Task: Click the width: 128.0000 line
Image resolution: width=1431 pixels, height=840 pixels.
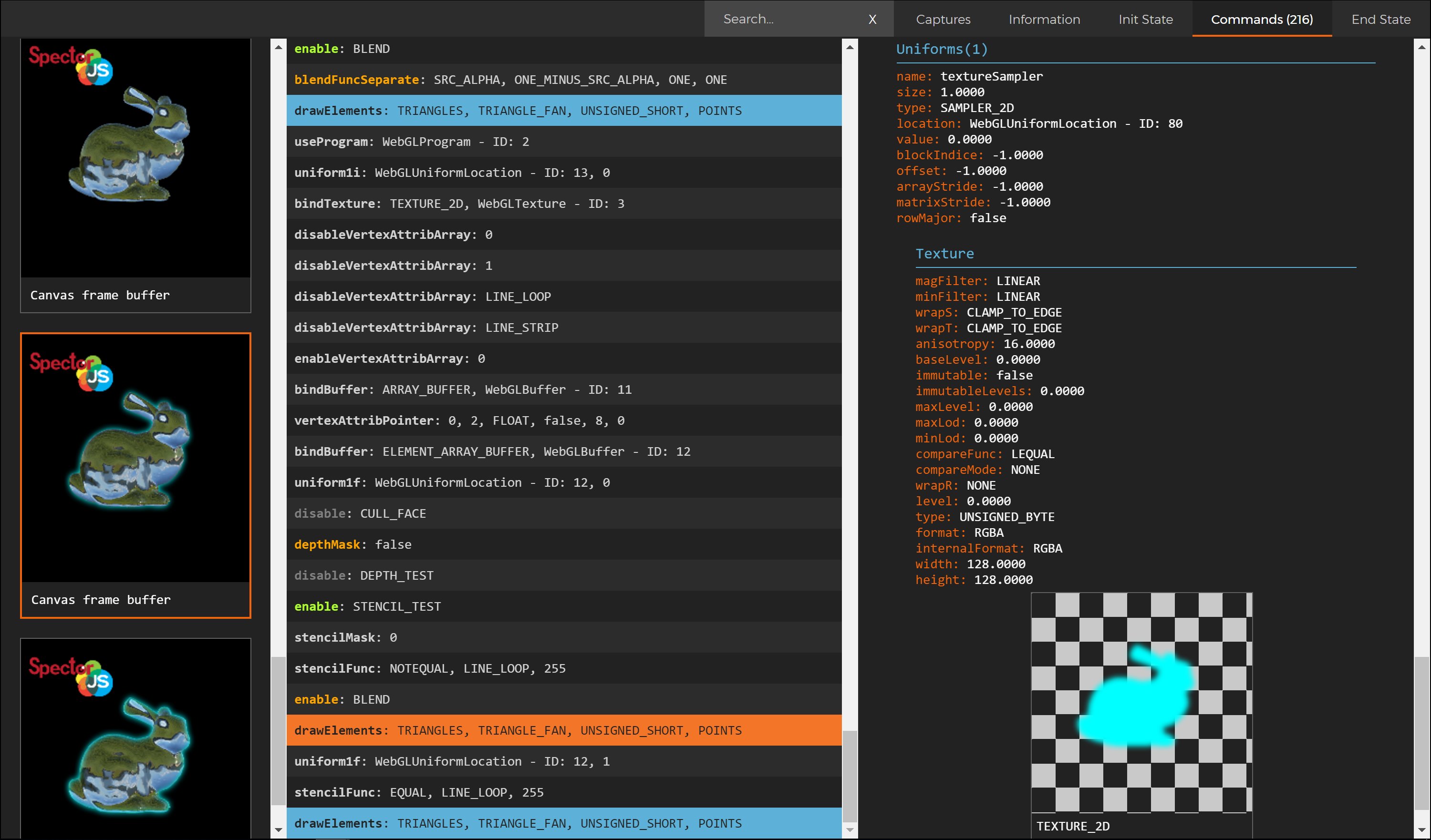Action: click(971, 564)
